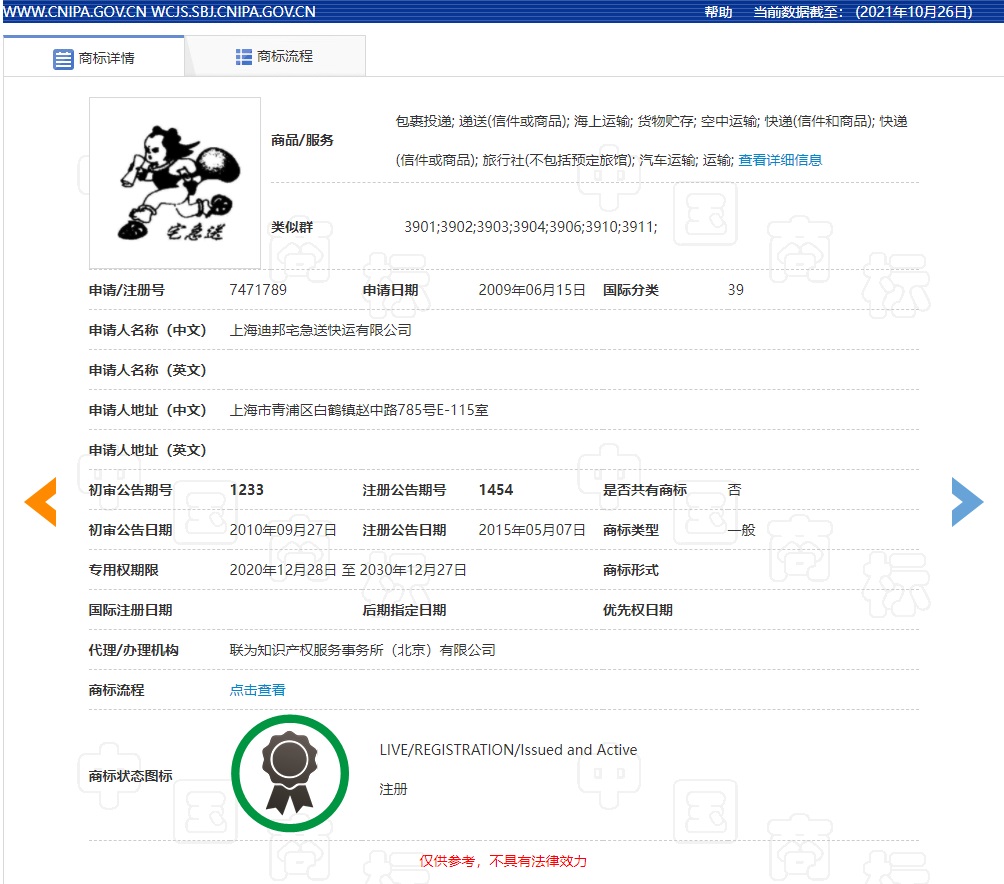Open 查看详细信息 for goods and services
The width and height of the screenshot is (1004, 884).
pyautogui.click(x=779, y=159)
